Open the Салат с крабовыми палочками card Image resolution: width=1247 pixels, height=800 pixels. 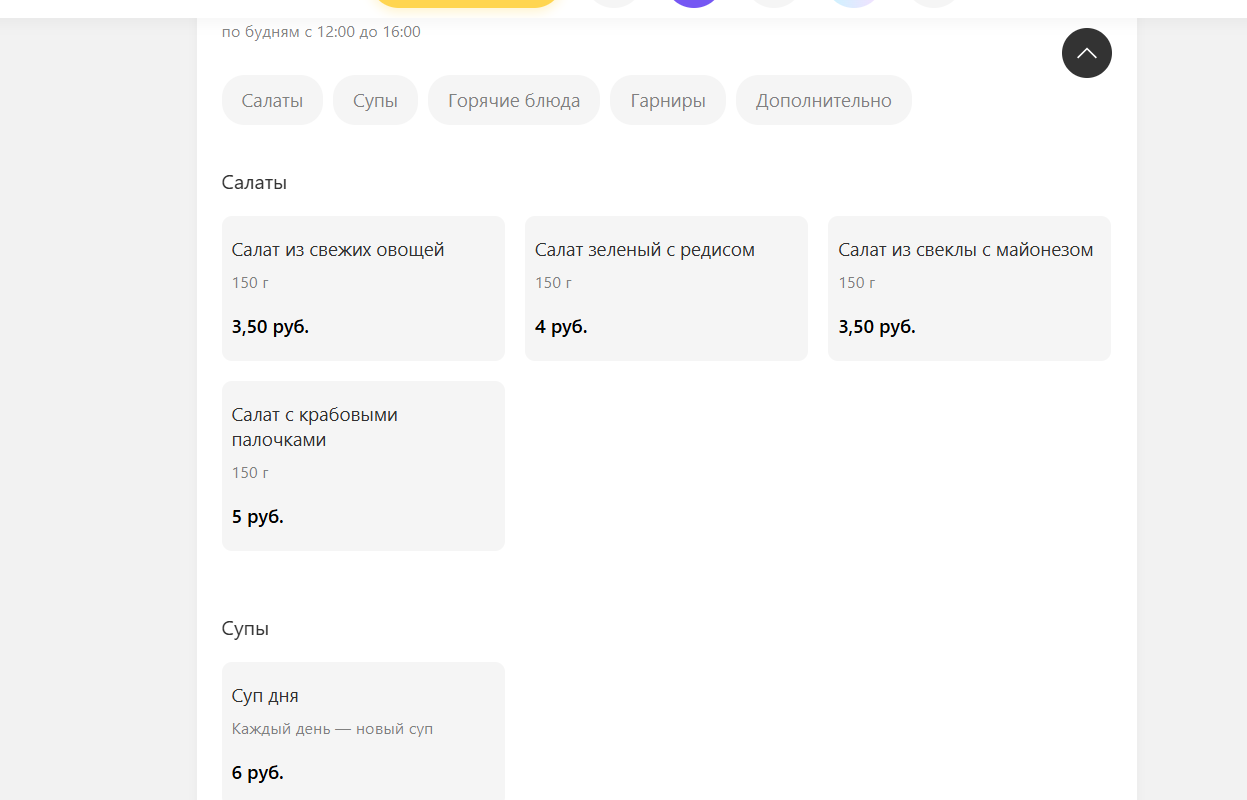(363, 466)
